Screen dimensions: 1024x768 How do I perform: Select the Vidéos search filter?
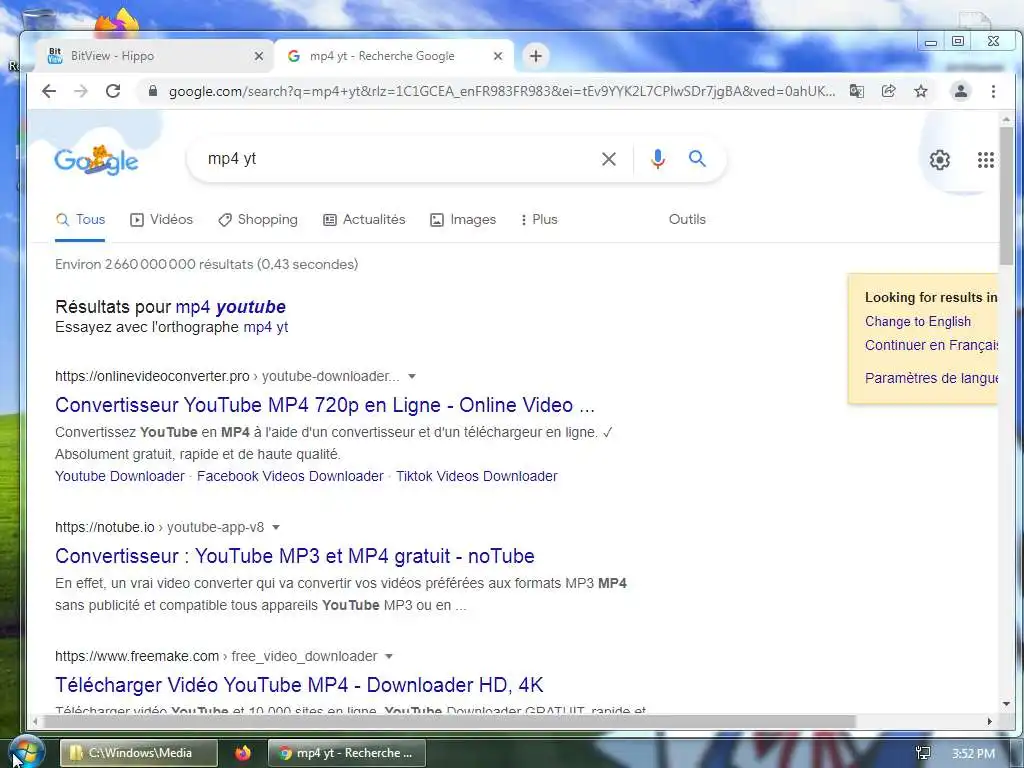pyautogui.click(x=161, y=219)
